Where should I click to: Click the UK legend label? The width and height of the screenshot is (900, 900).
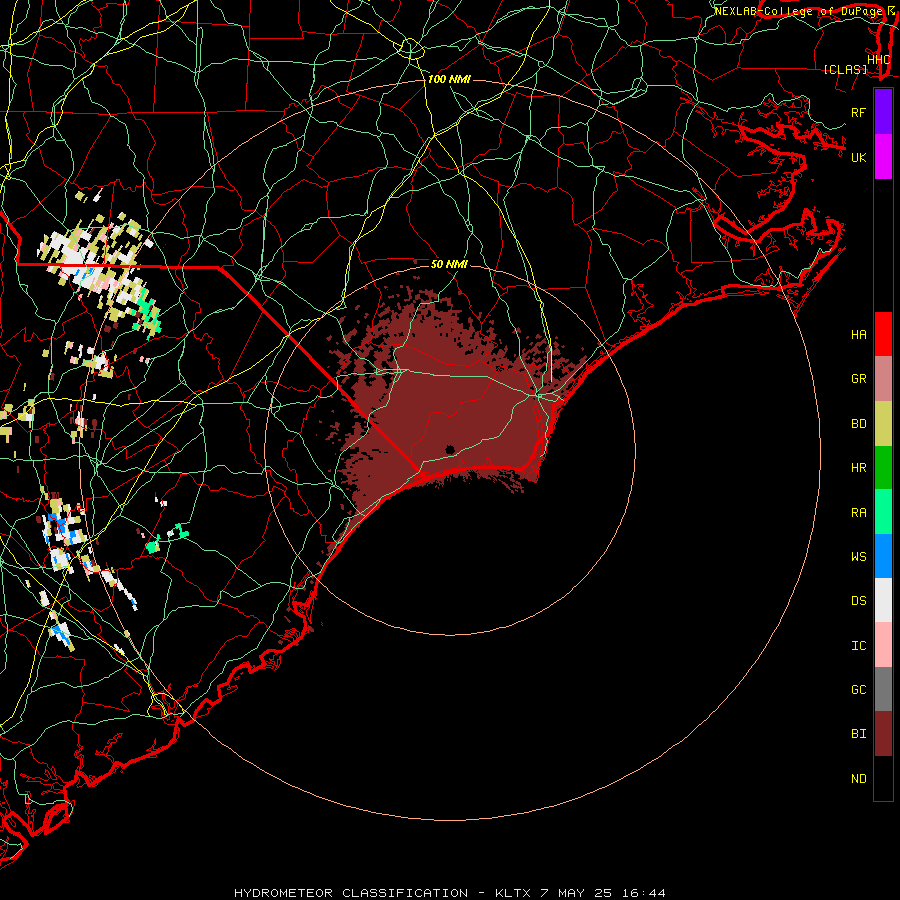(858, 157)
